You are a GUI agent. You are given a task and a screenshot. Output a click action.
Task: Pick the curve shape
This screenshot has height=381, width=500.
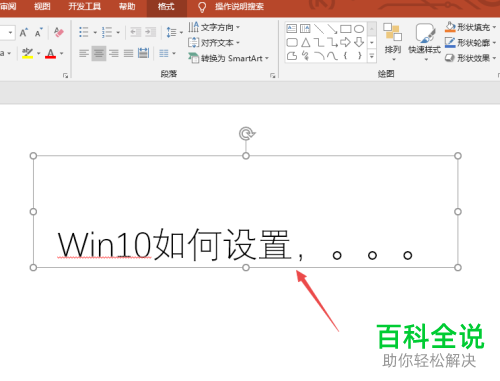click(332, 56)
